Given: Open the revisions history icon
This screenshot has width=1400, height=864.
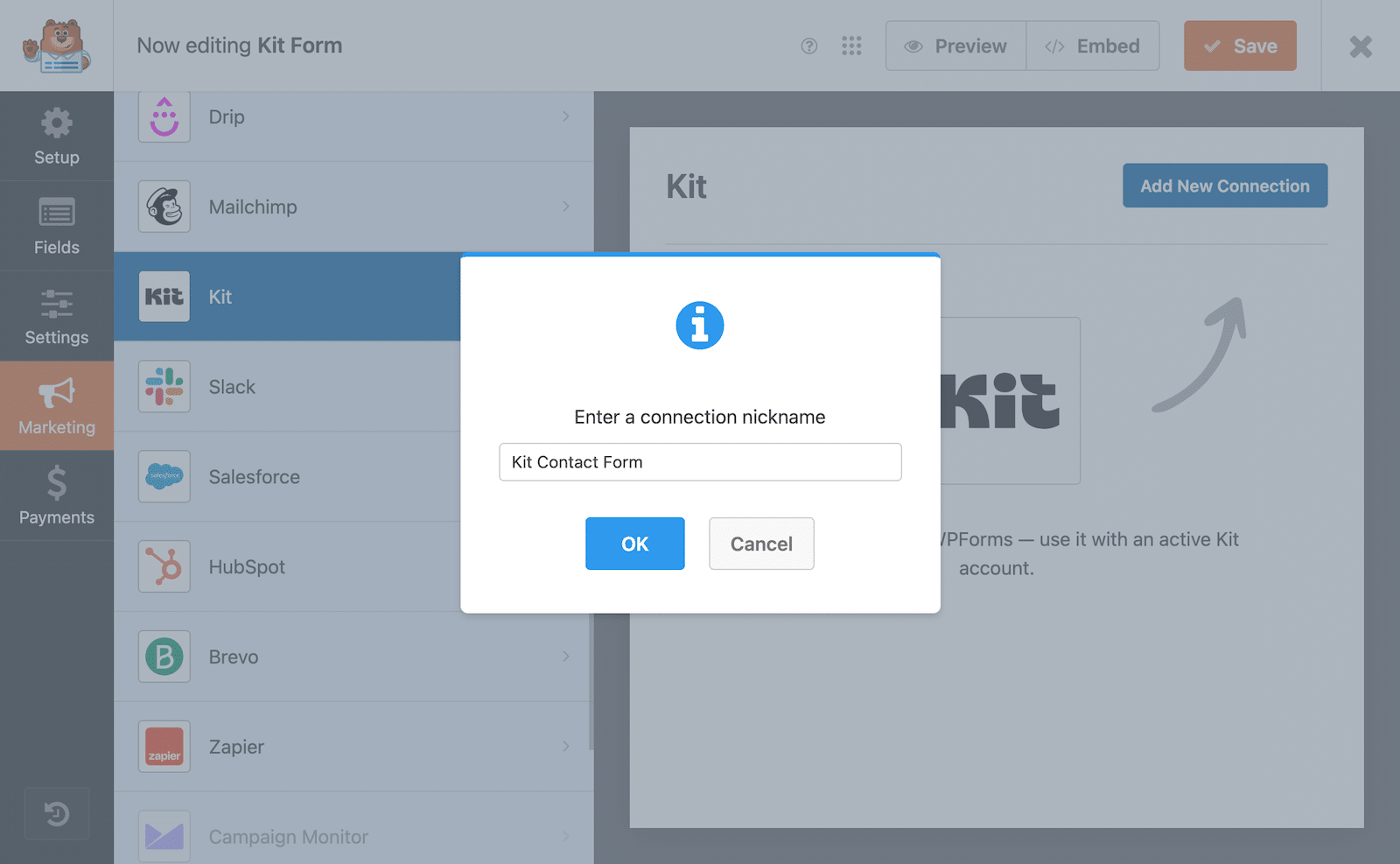Looking at the screenshot, I should [x=57, y=814].
